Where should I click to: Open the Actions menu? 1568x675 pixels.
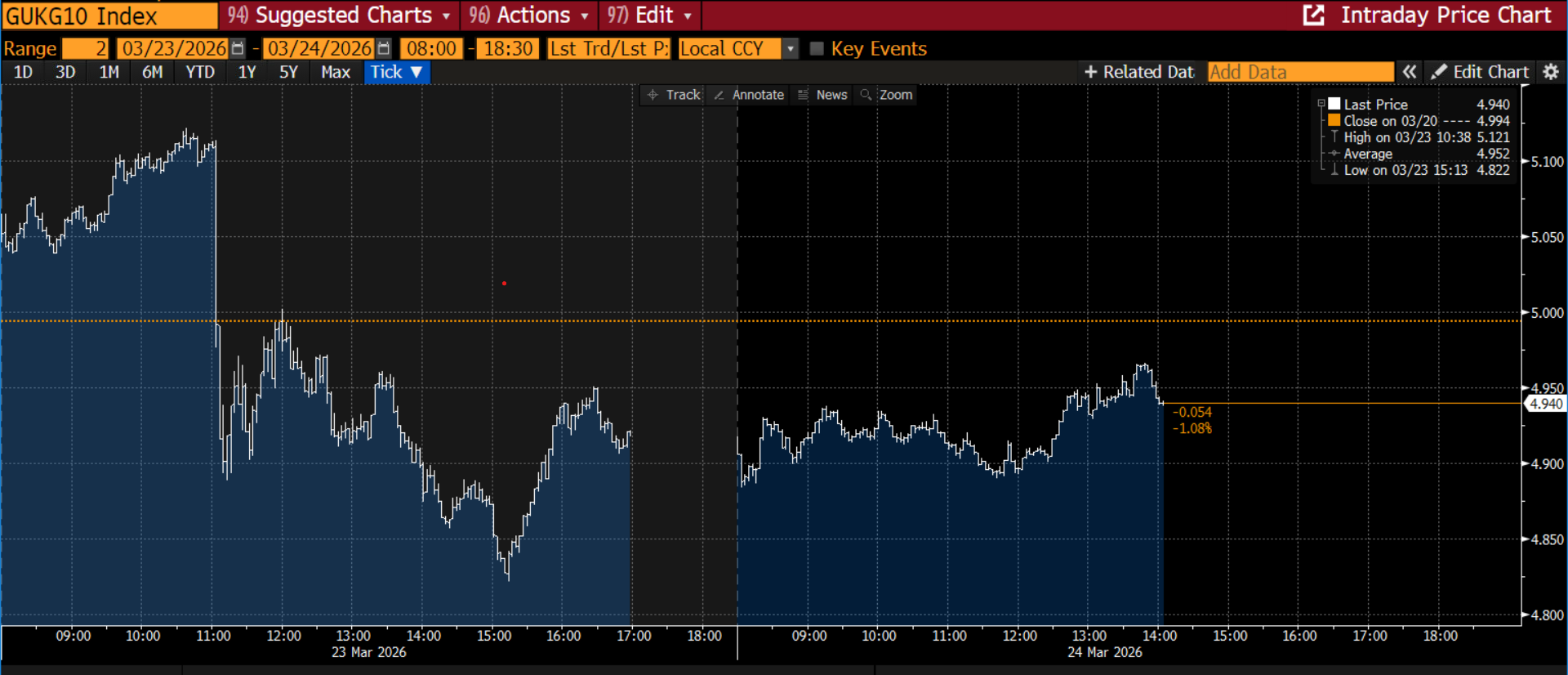click(x=529, y=16)
